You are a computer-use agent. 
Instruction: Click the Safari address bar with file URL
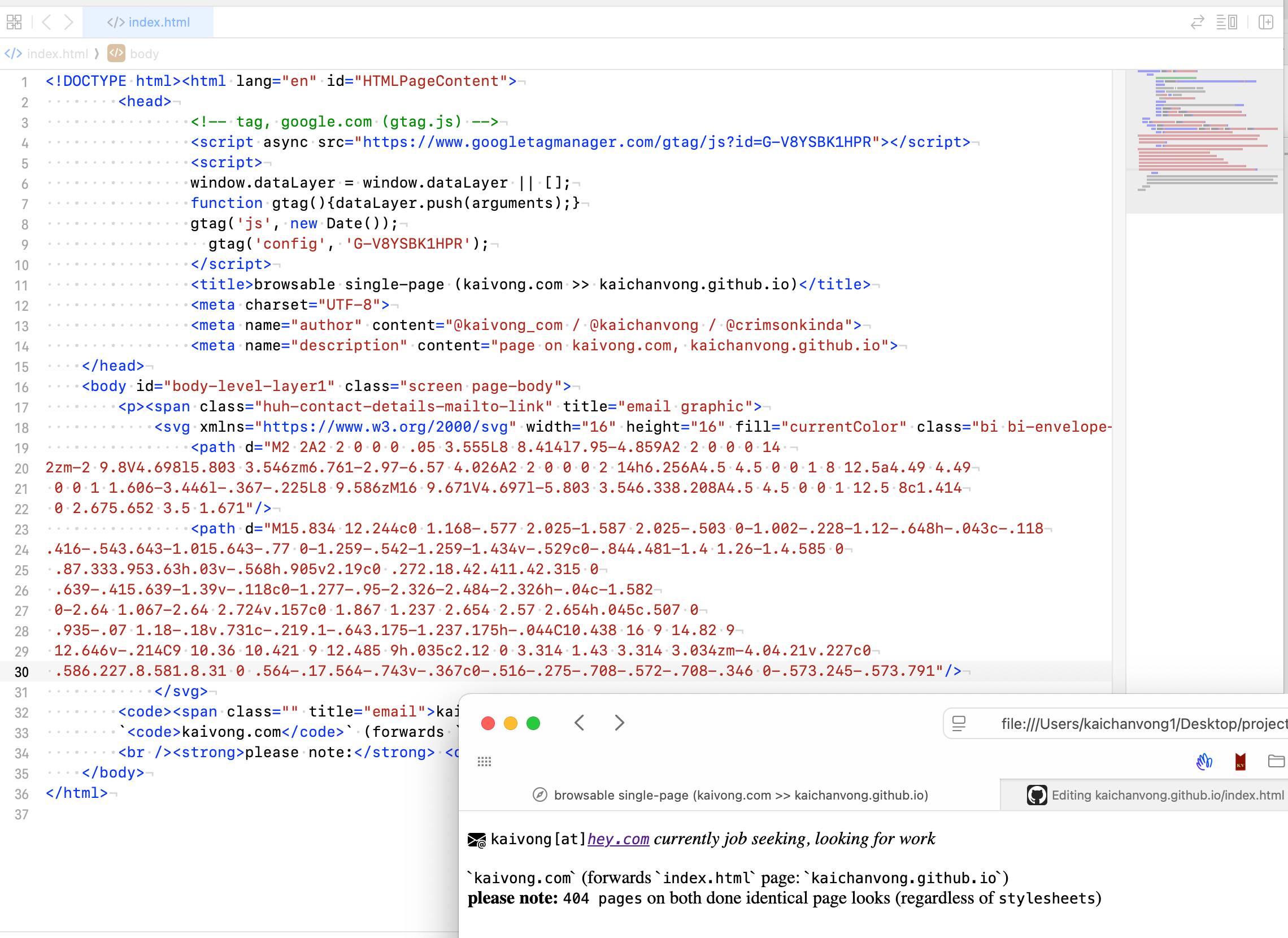click(1116, 724)
